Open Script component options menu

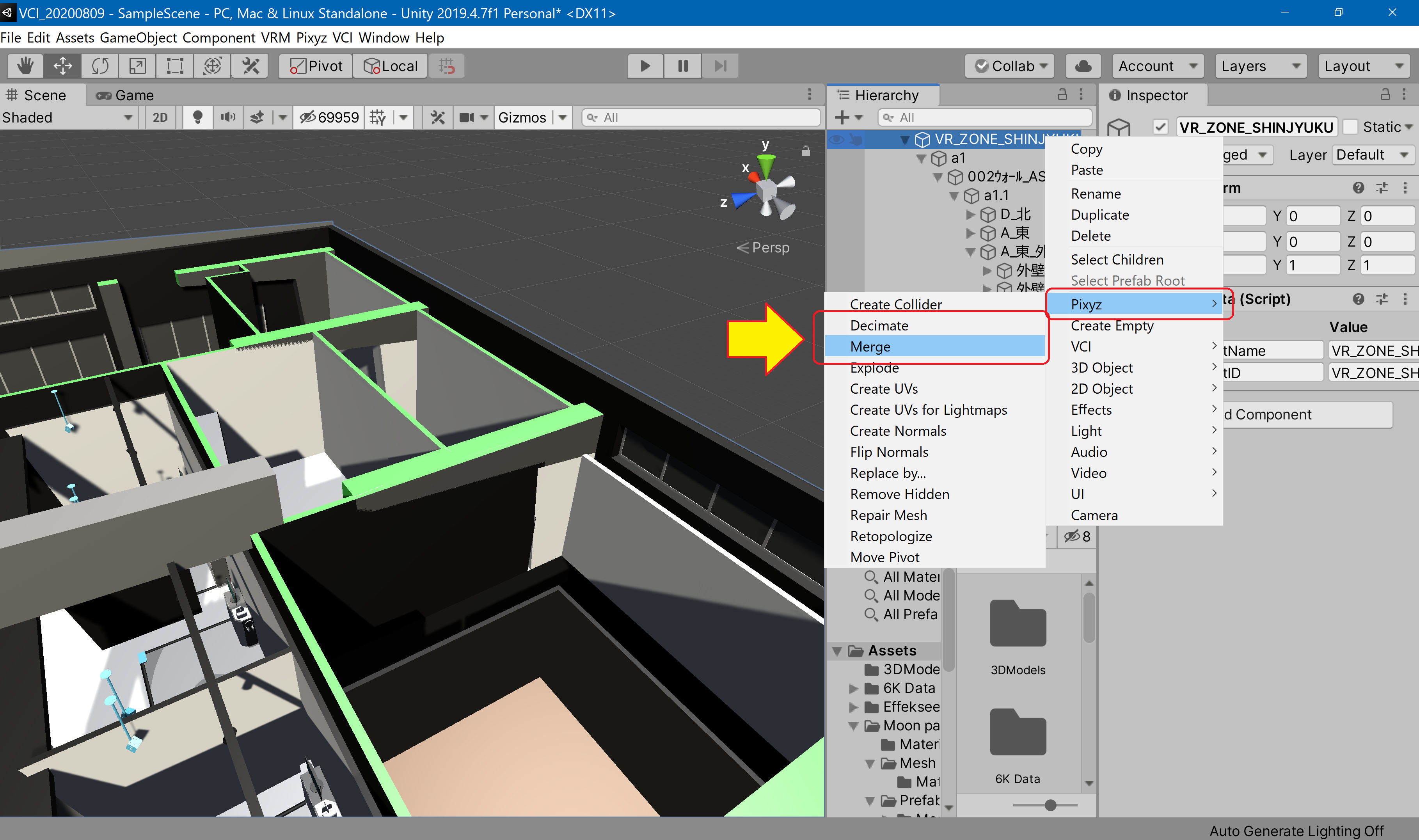(x=1405, y=299)
